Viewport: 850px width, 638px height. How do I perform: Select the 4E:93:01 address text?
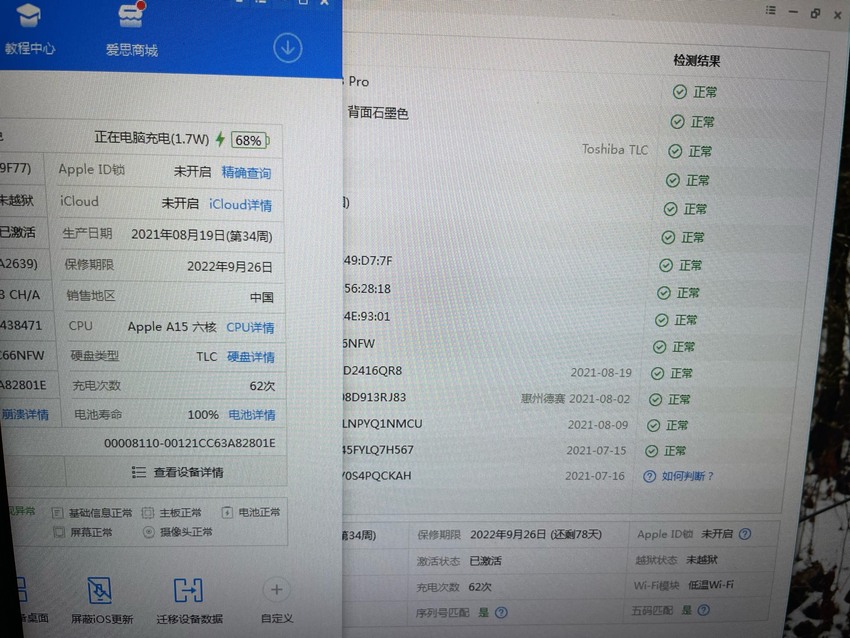click(x=366, y=317)
